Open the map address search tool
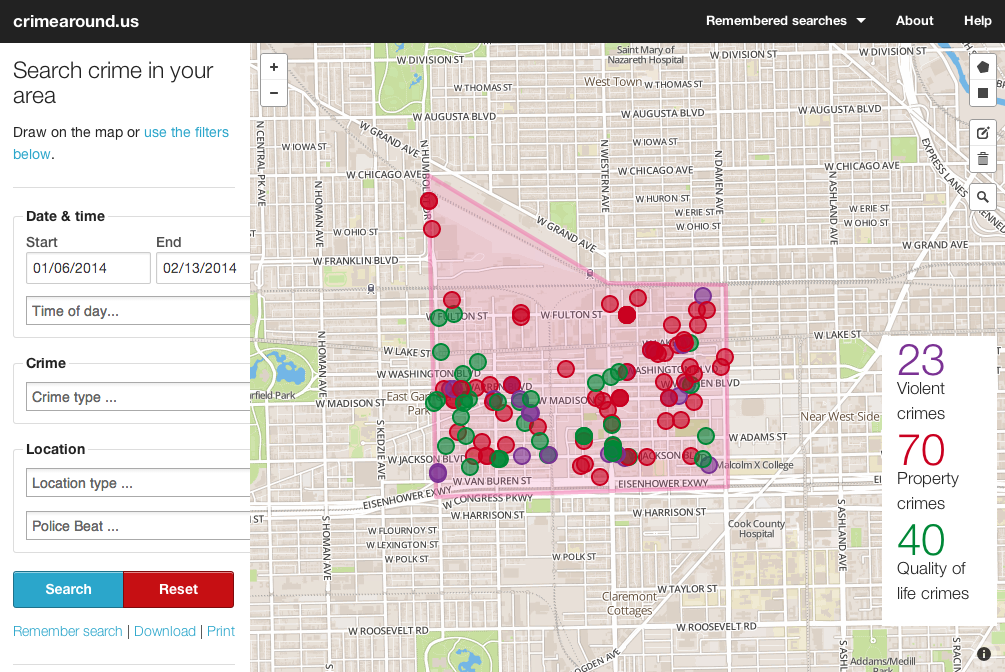The width and height of the screenshot is (1005, 672). [983, 197]
